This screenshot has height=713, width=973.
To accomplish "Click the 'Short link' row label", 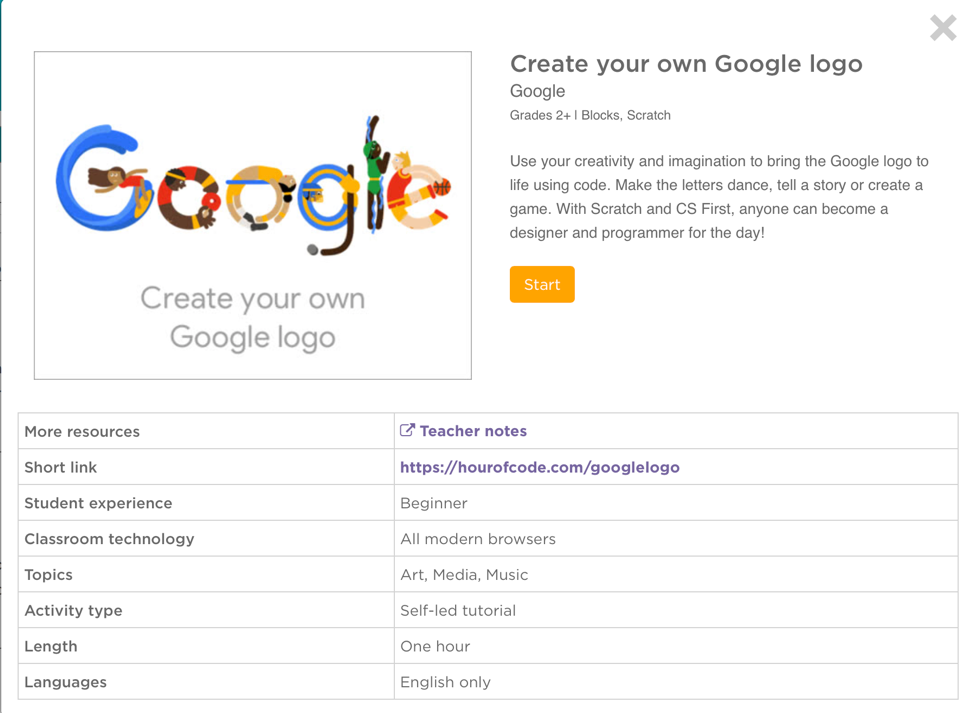I will pos(61,467).
